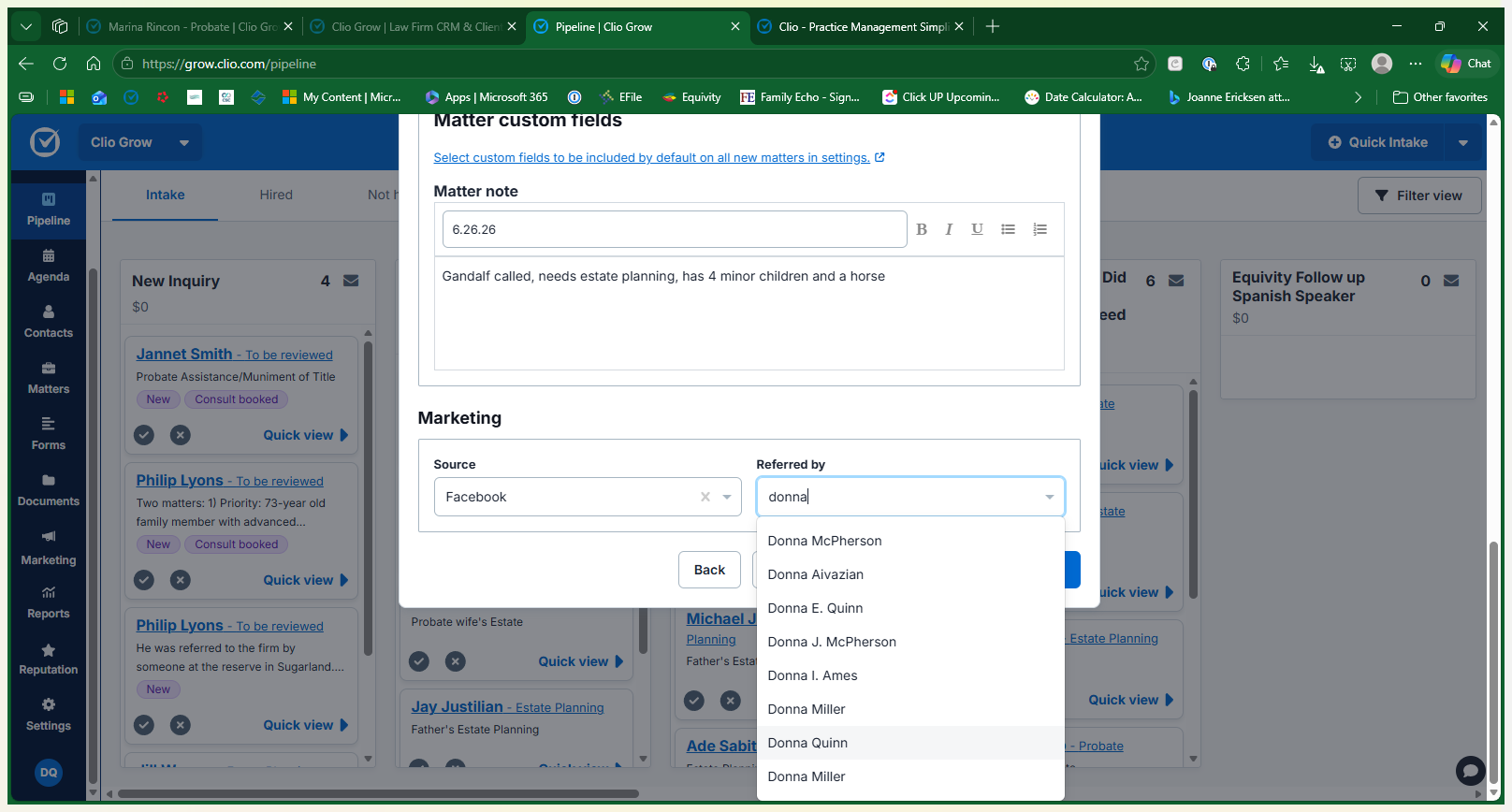Open new browser tab
The width and height of the screenshot is (1512, 812).
[993, 27]
